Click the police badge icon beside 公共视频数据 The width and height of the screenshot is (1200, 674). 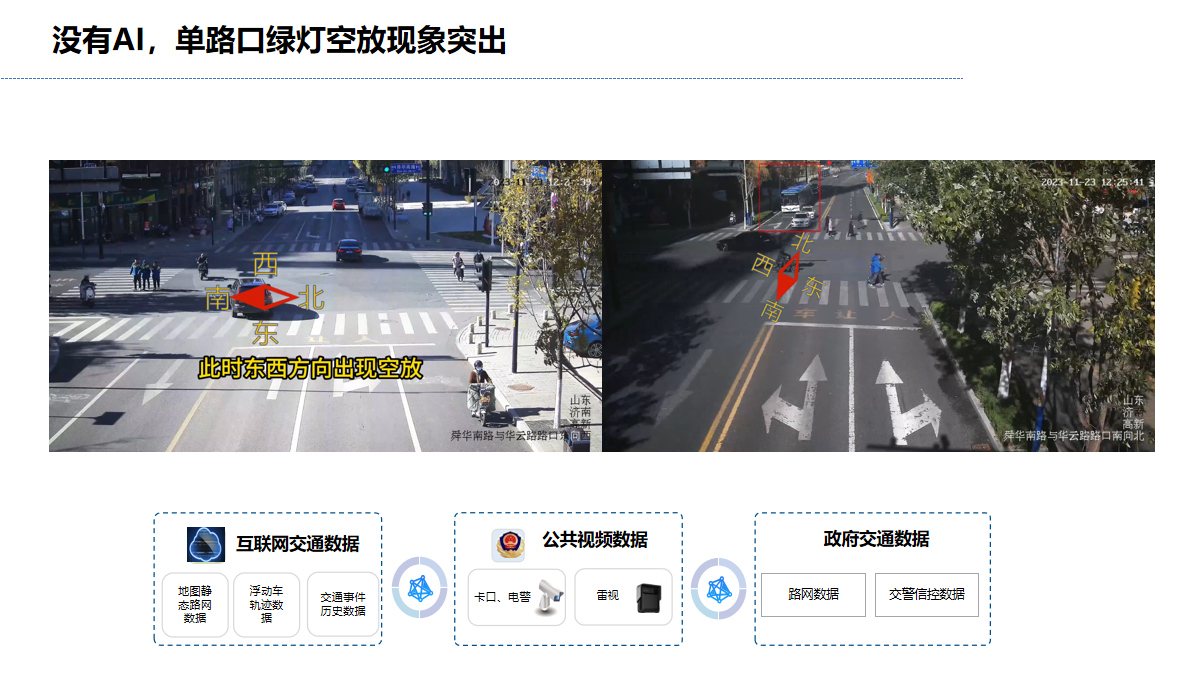[x=508, y=544]
